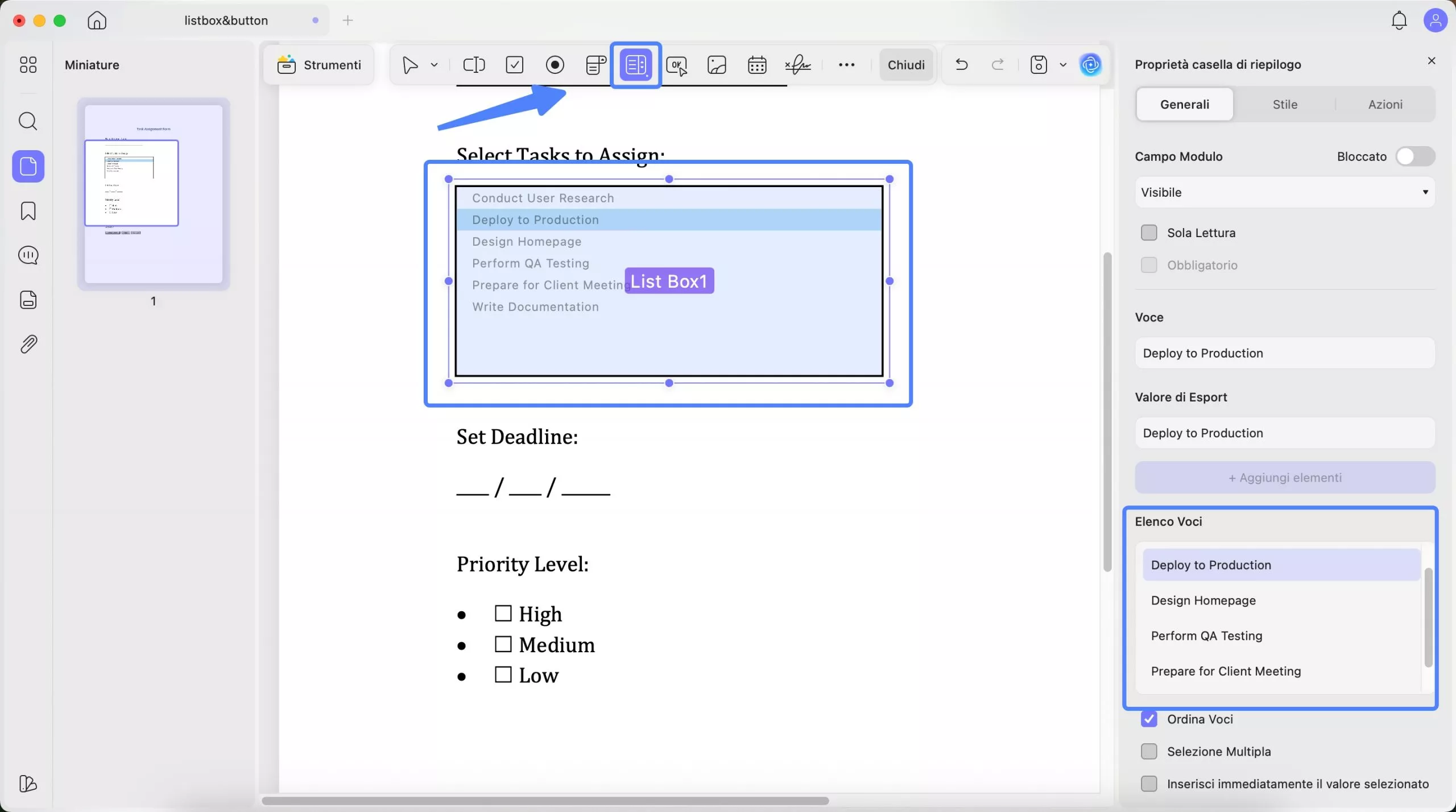The height and width of the screenshot is (812, 1456).
Task: Click the High priority checkbox on page
Action: click(503, 614)
